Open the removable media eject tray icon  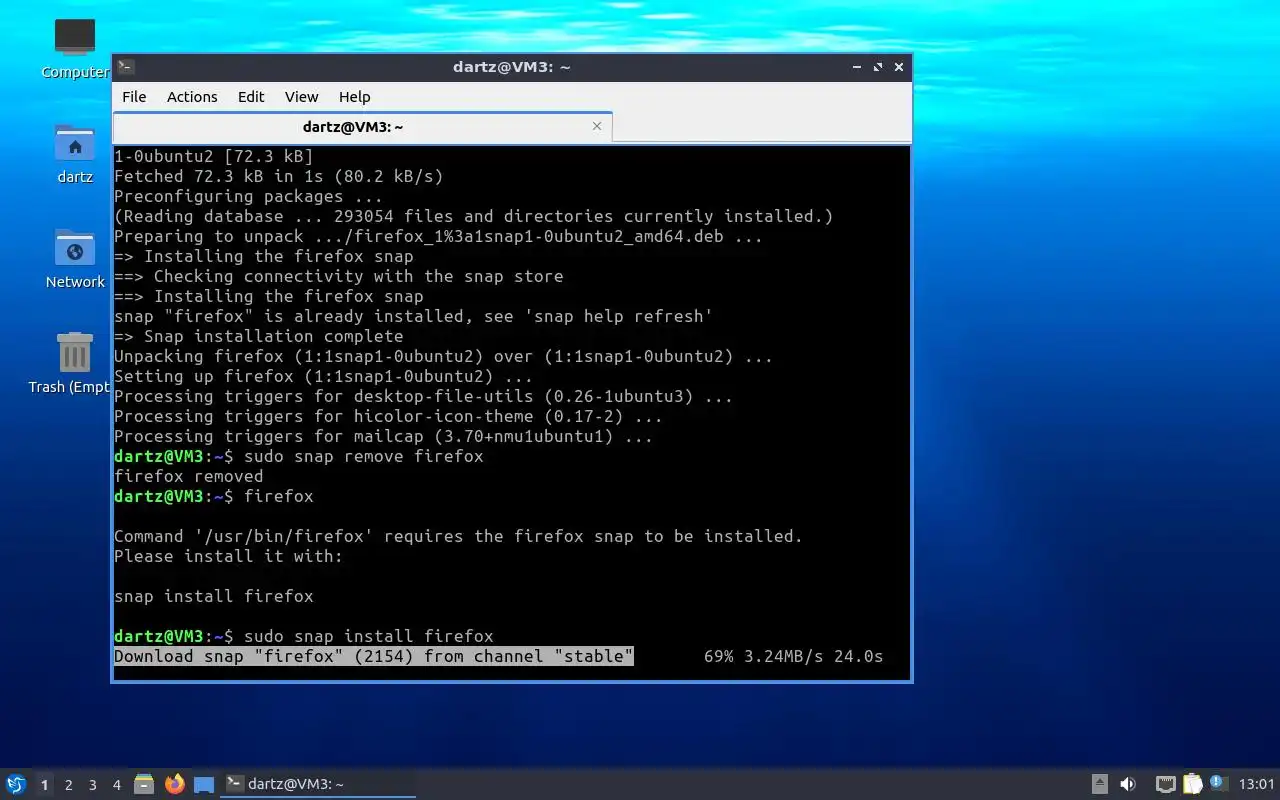1100,784
